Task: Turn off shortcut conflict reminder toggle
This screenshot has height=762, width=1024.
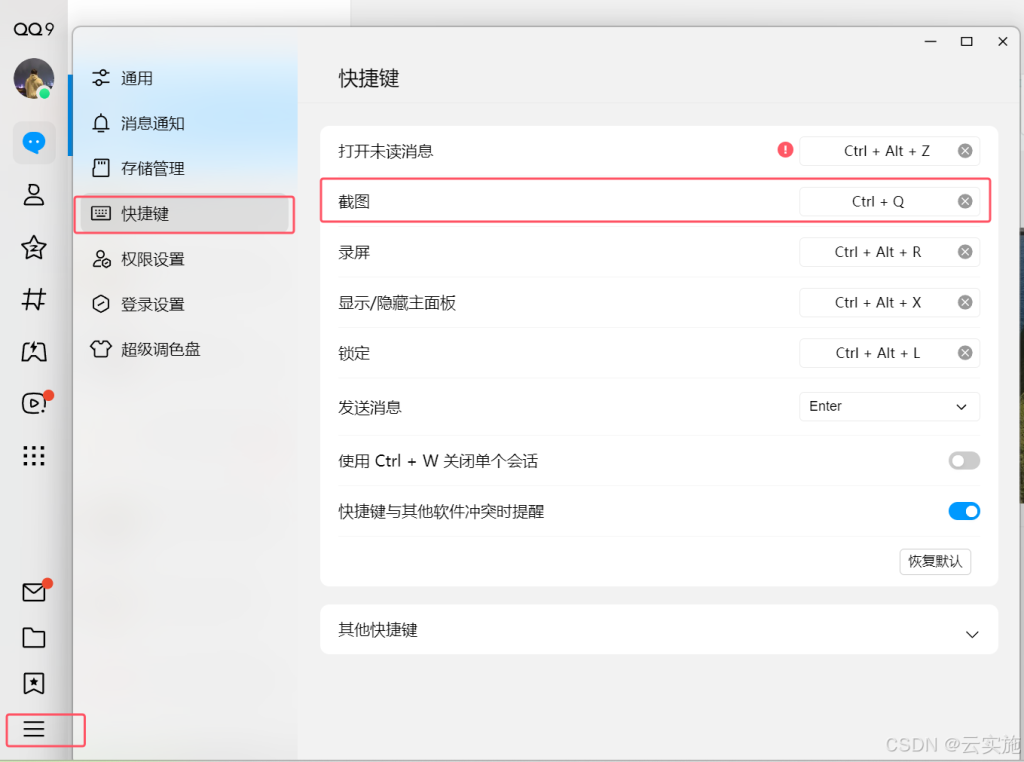Action: tap(963, 511)
